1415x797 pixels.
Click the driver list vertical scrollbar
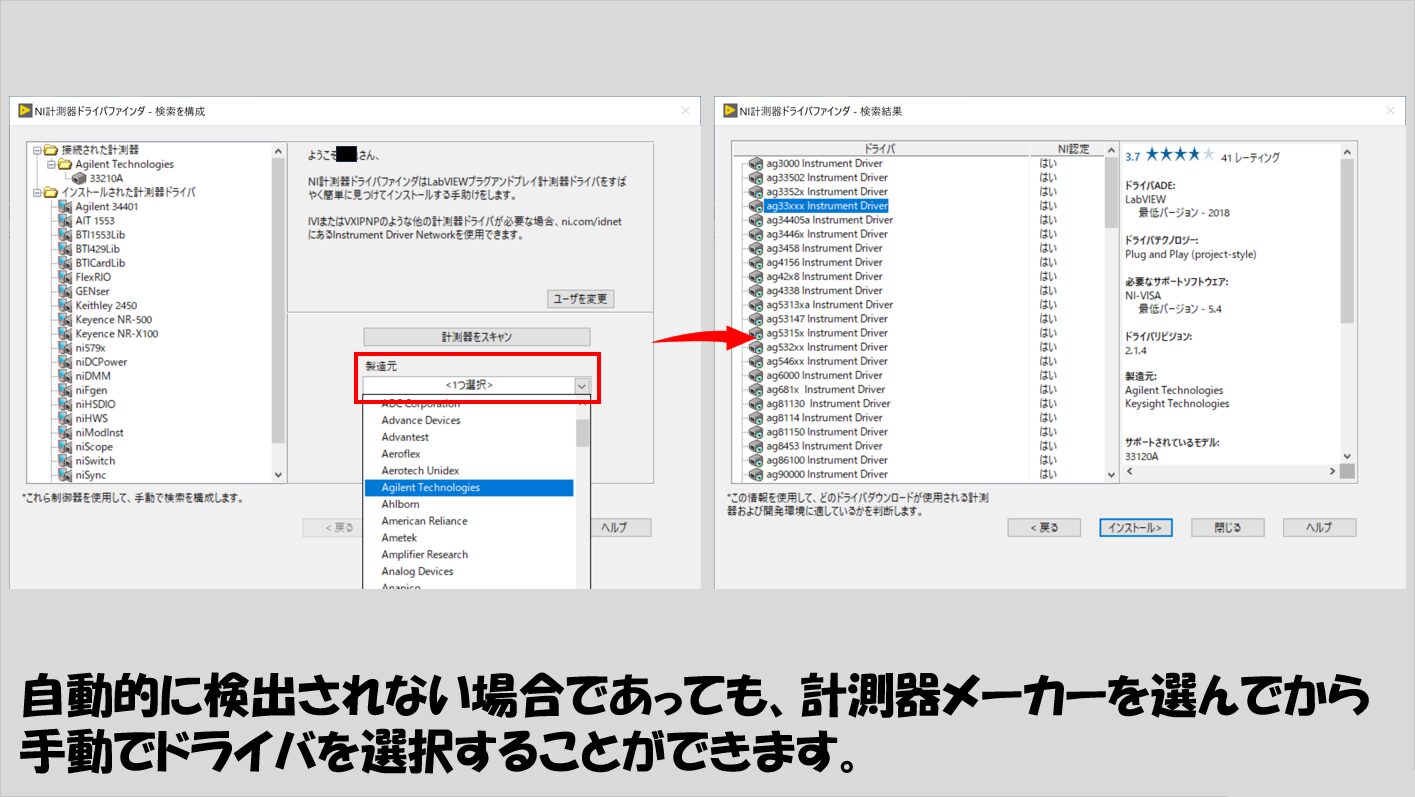(1111, 313)
